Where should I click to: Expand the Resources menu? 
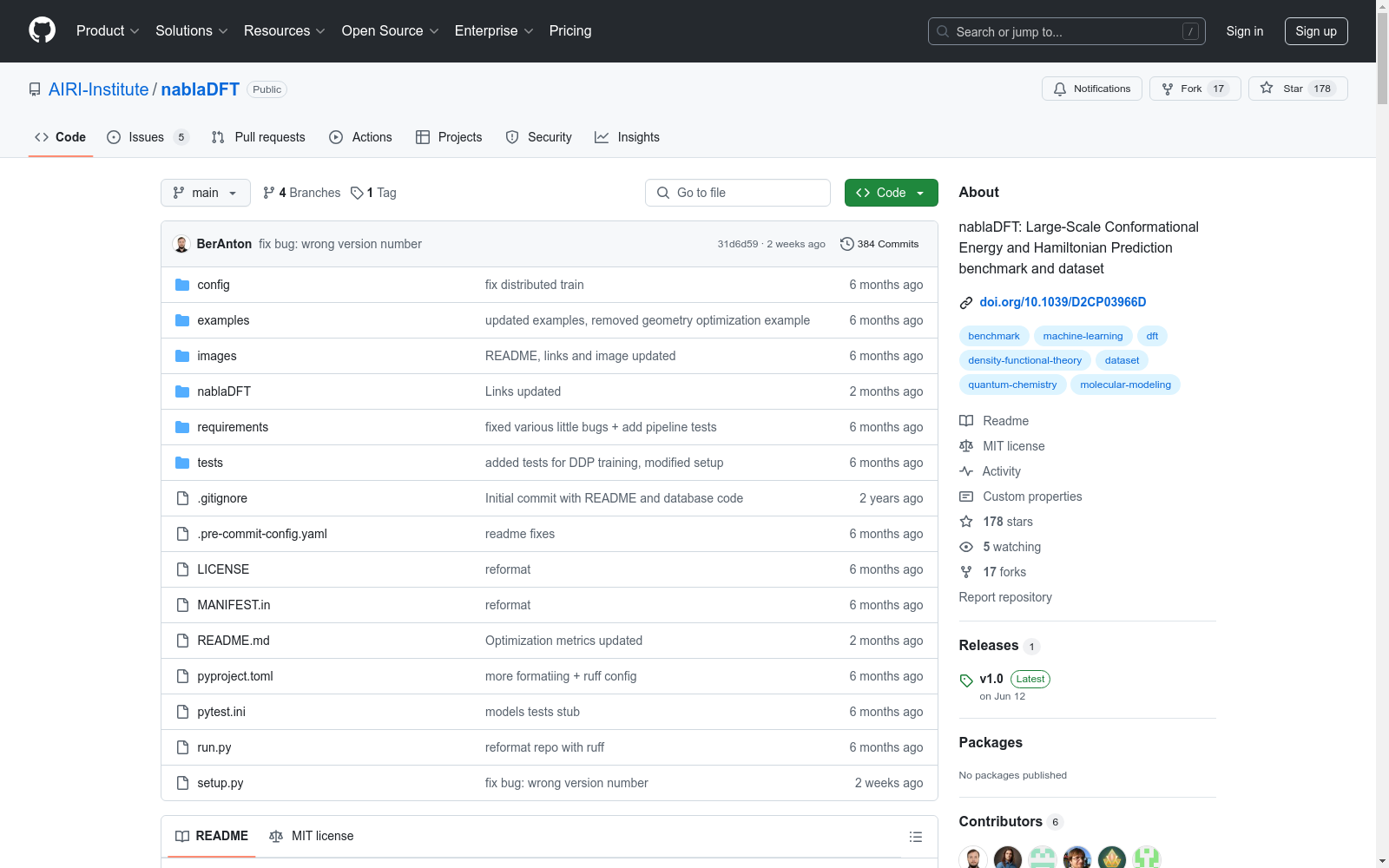click(x=285, y=30)
